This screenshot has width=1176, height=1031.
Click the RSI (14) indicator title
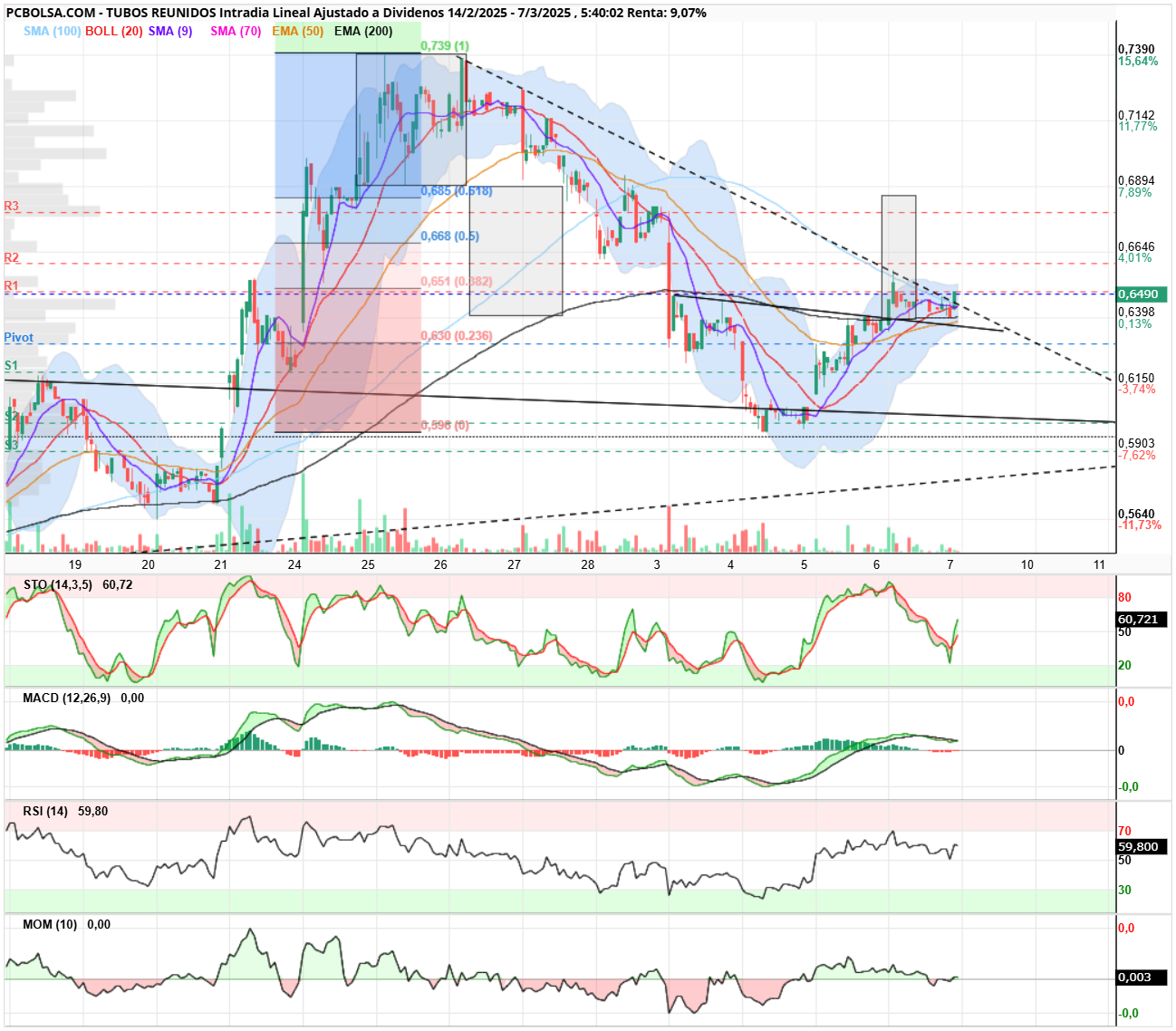tap(45, 811)
